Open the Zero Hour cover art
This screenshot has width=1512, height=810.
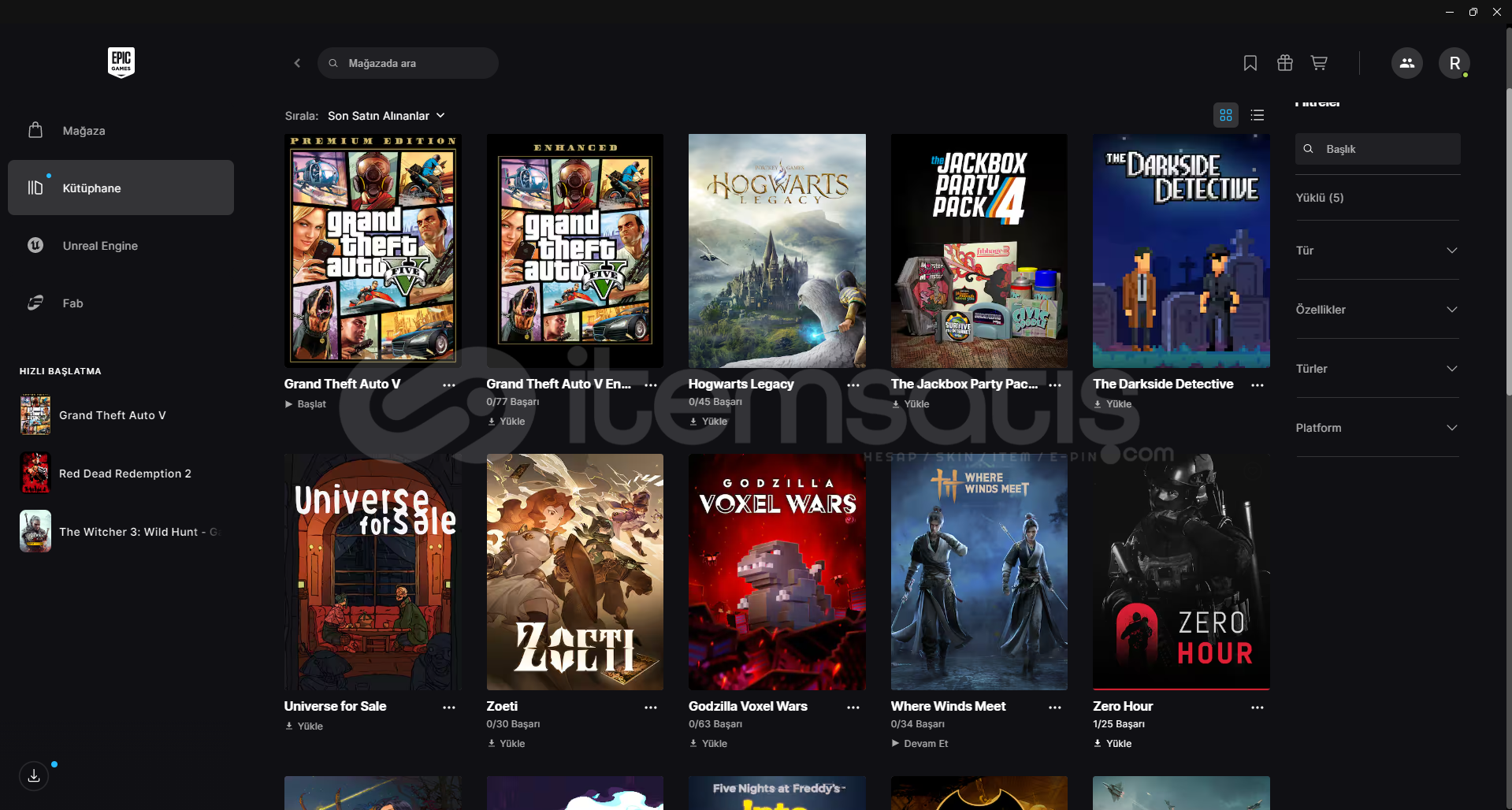coord(1181,572)
